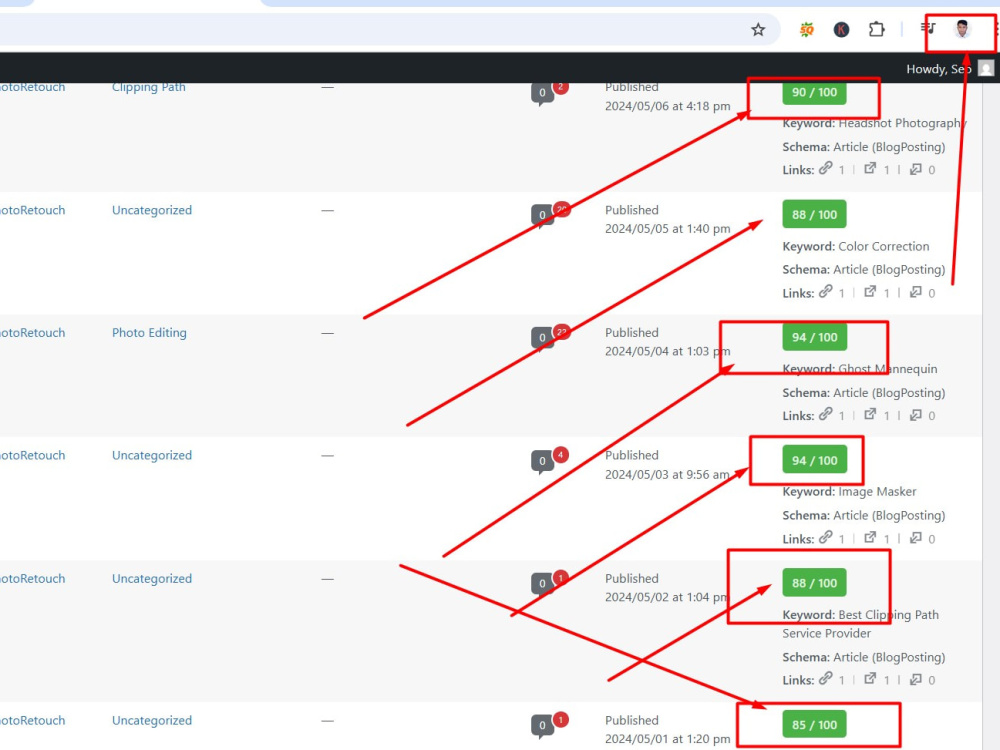Click 94 / 100 score for Image Masker
Screen dimensions: 1000x750
point(814,460)
